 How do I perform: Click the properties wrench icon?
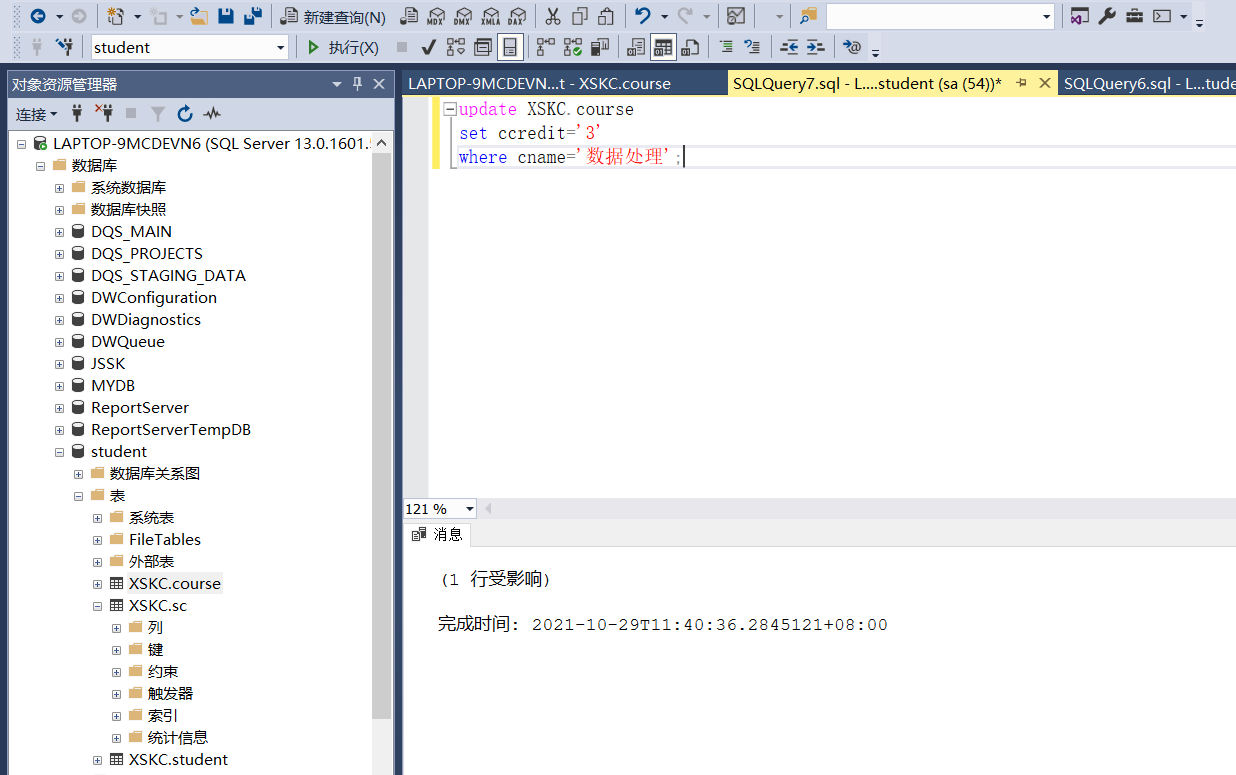coord(1107,16)
